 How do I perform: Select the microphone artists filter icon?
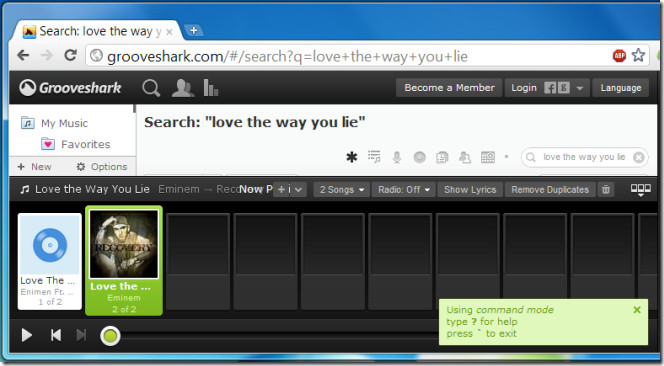point(397,157)
